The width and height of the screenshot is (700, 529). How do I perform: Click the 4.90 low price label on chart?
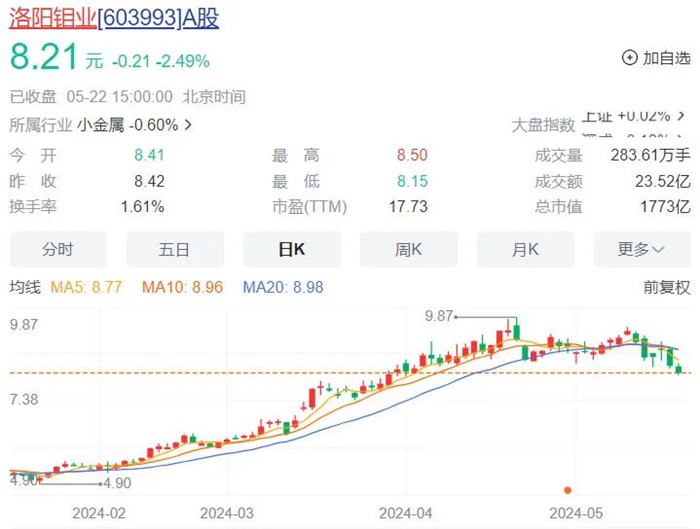click(117, 483)
